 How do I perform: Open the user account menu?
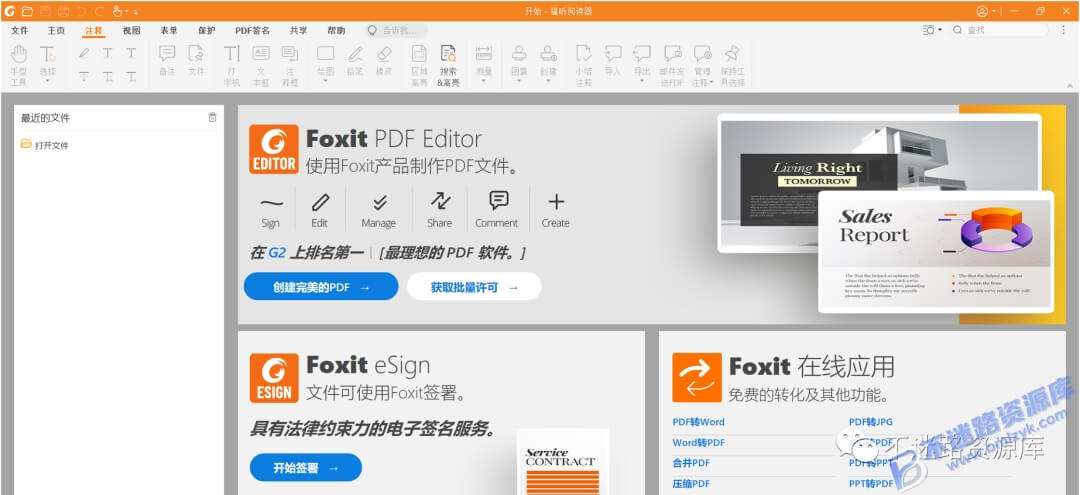[986, 11]
